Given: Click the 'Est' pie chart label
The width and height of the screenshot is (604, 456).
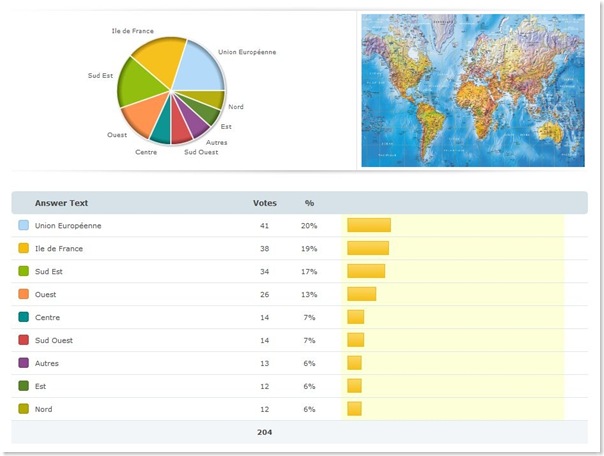Looking at the screenshot, I should (x=226, y=126).
